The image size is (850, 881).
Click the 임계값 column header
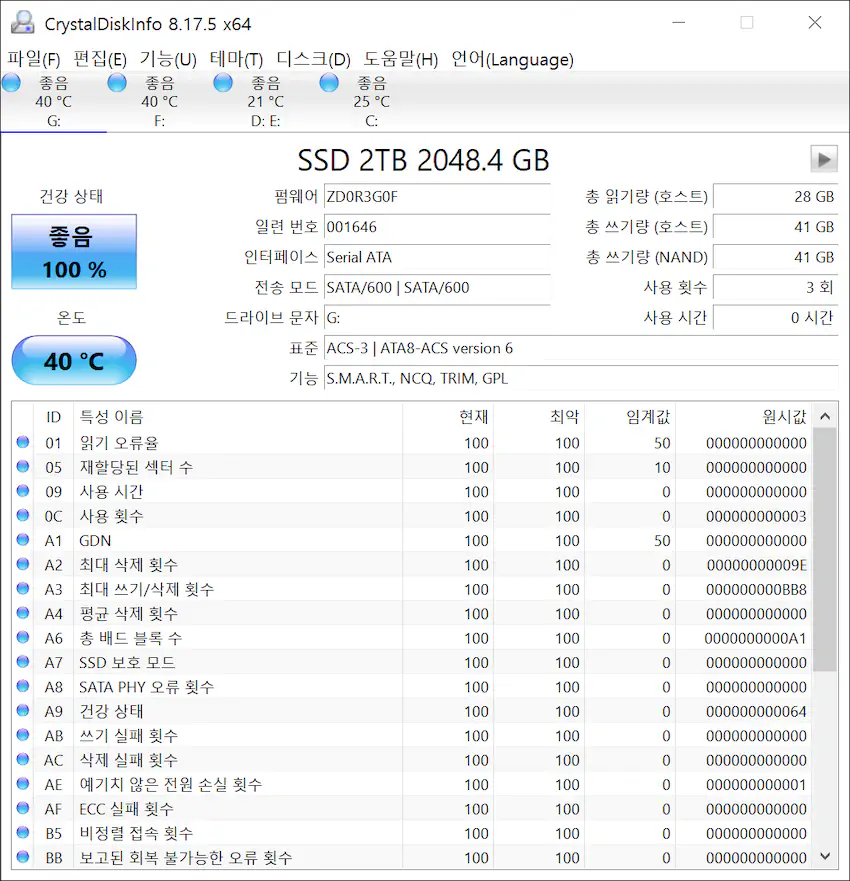tap(630, 417)
